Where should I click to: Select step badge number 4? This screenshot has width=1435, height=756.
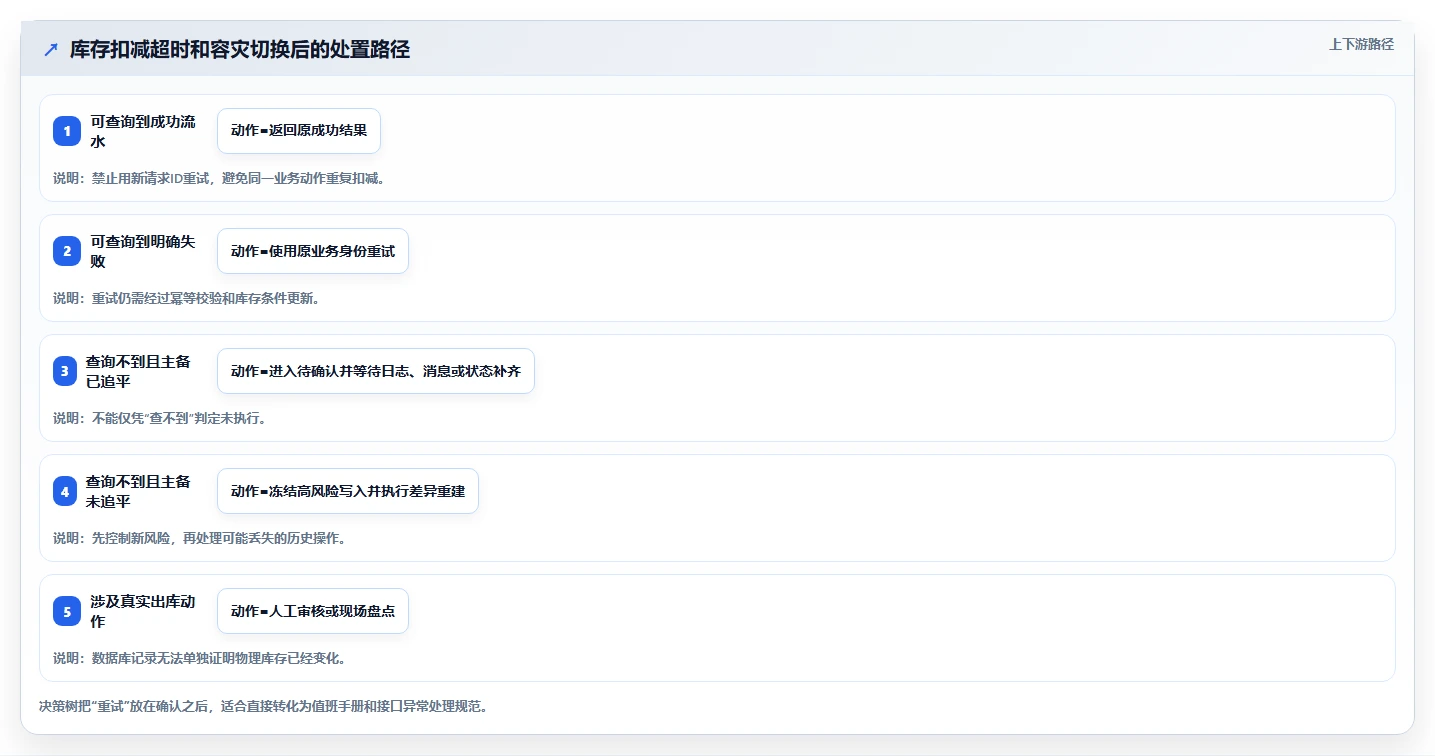(65, 491)
